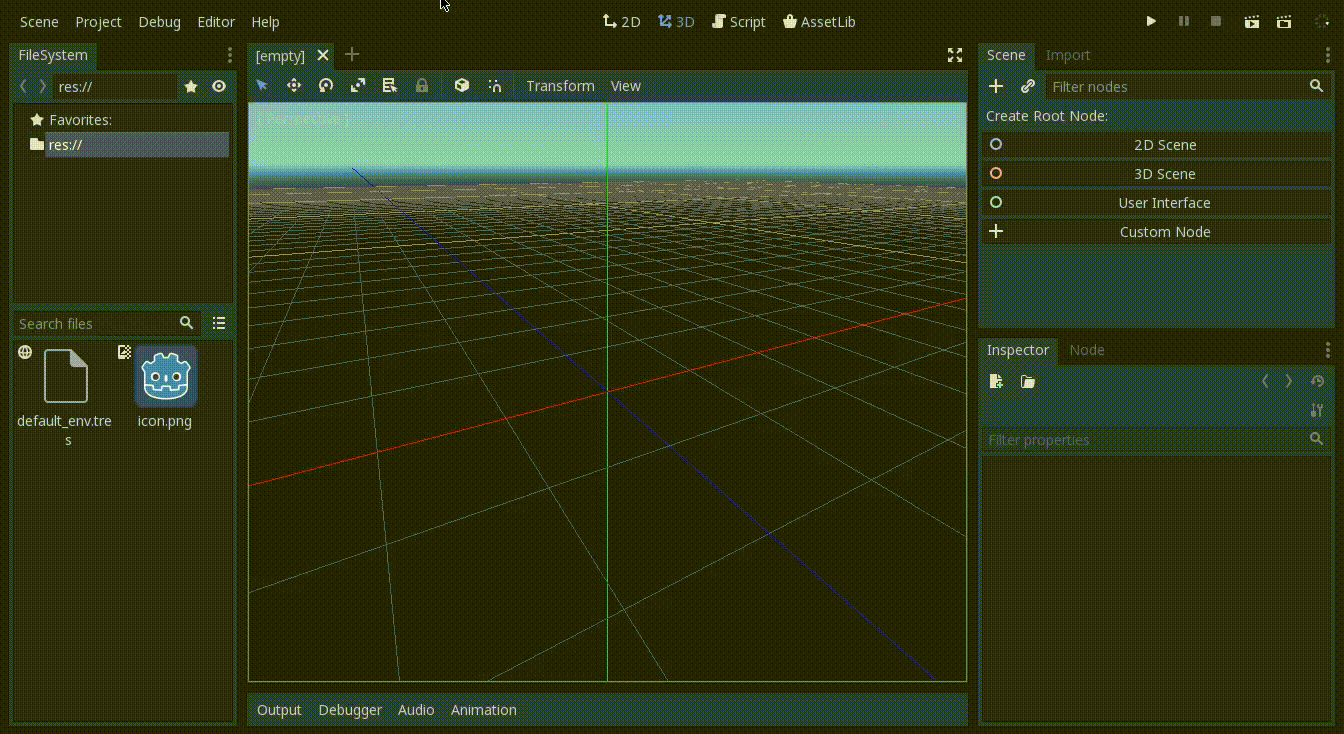The image size is (1344, 734).
Task: Create a 3D Scene root node
Action: (x=1157, y=174)
